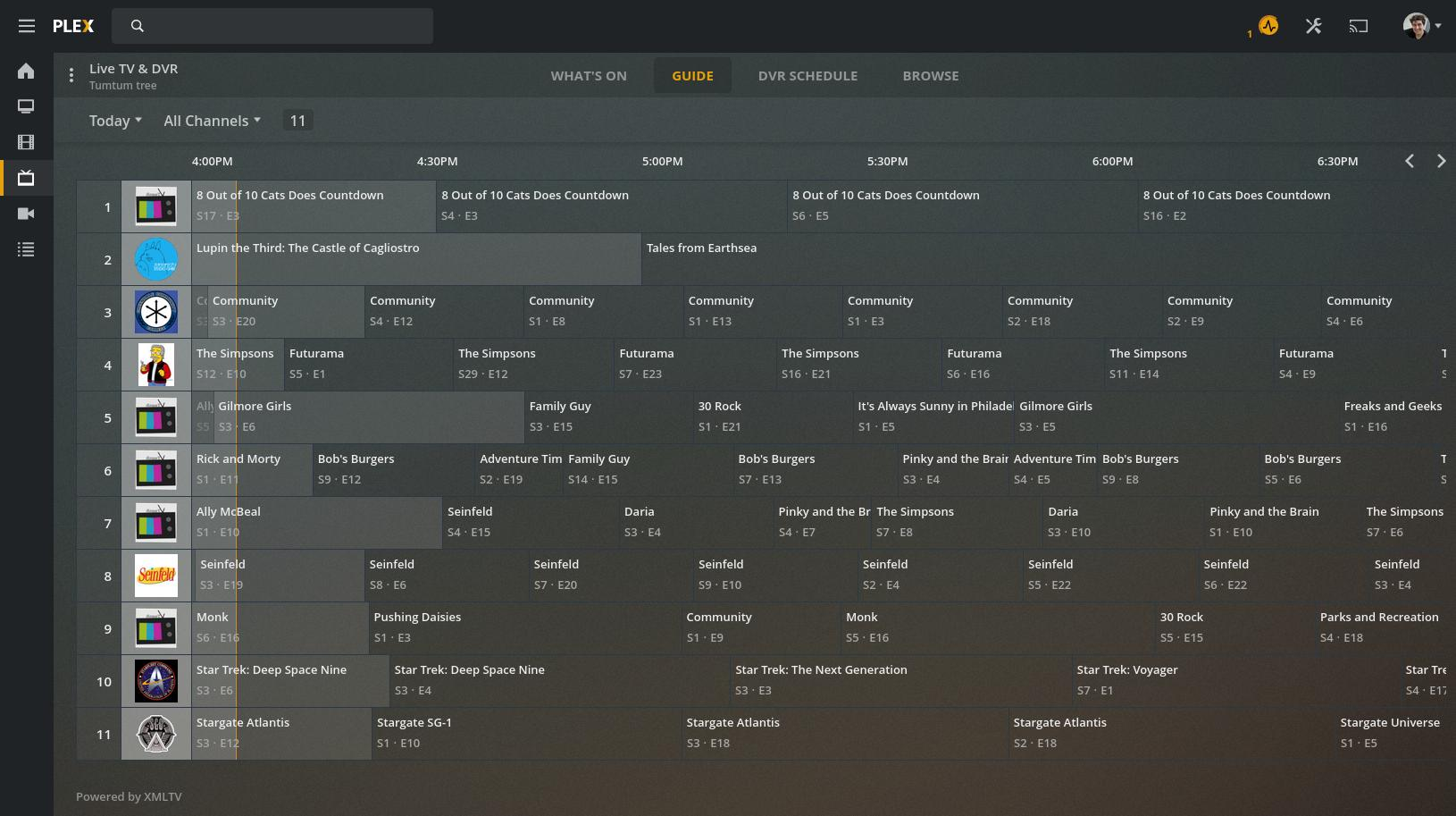The image size is (1456, 816).
Task: Open Futurama S5 E1 program
Action: click(369, 365)
